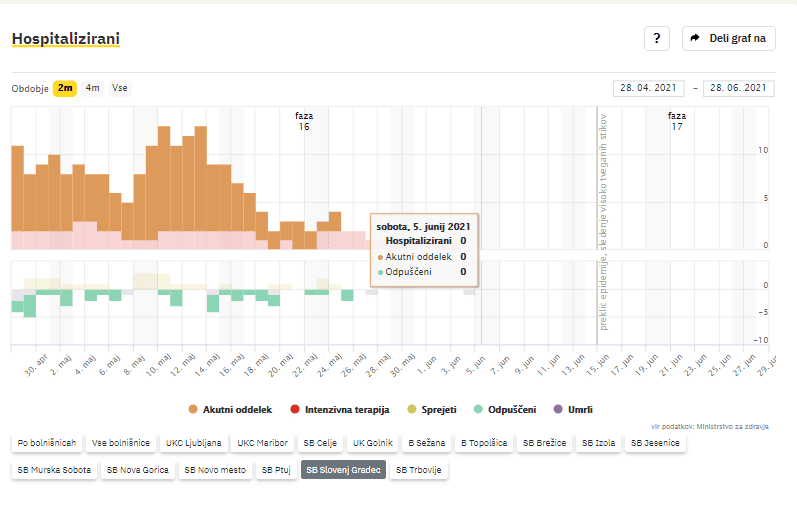
Task: Select SB Trbovlje hospital
Action: 419,469
